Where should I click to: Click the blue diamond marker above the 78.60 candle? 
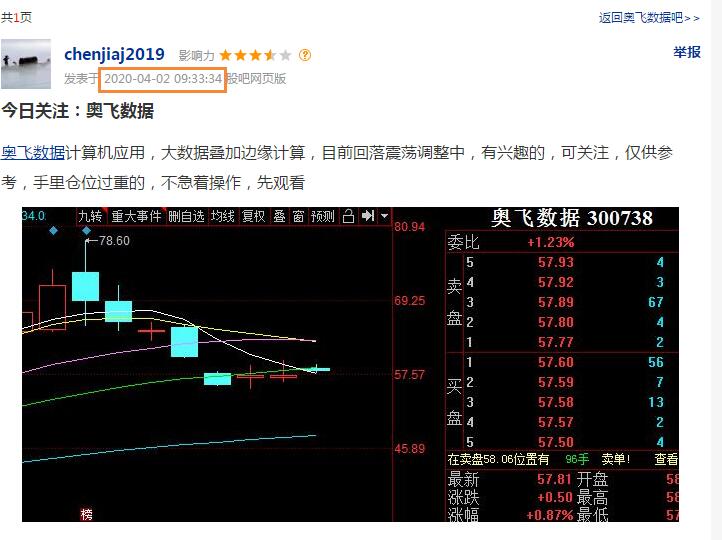click(86, 231)
